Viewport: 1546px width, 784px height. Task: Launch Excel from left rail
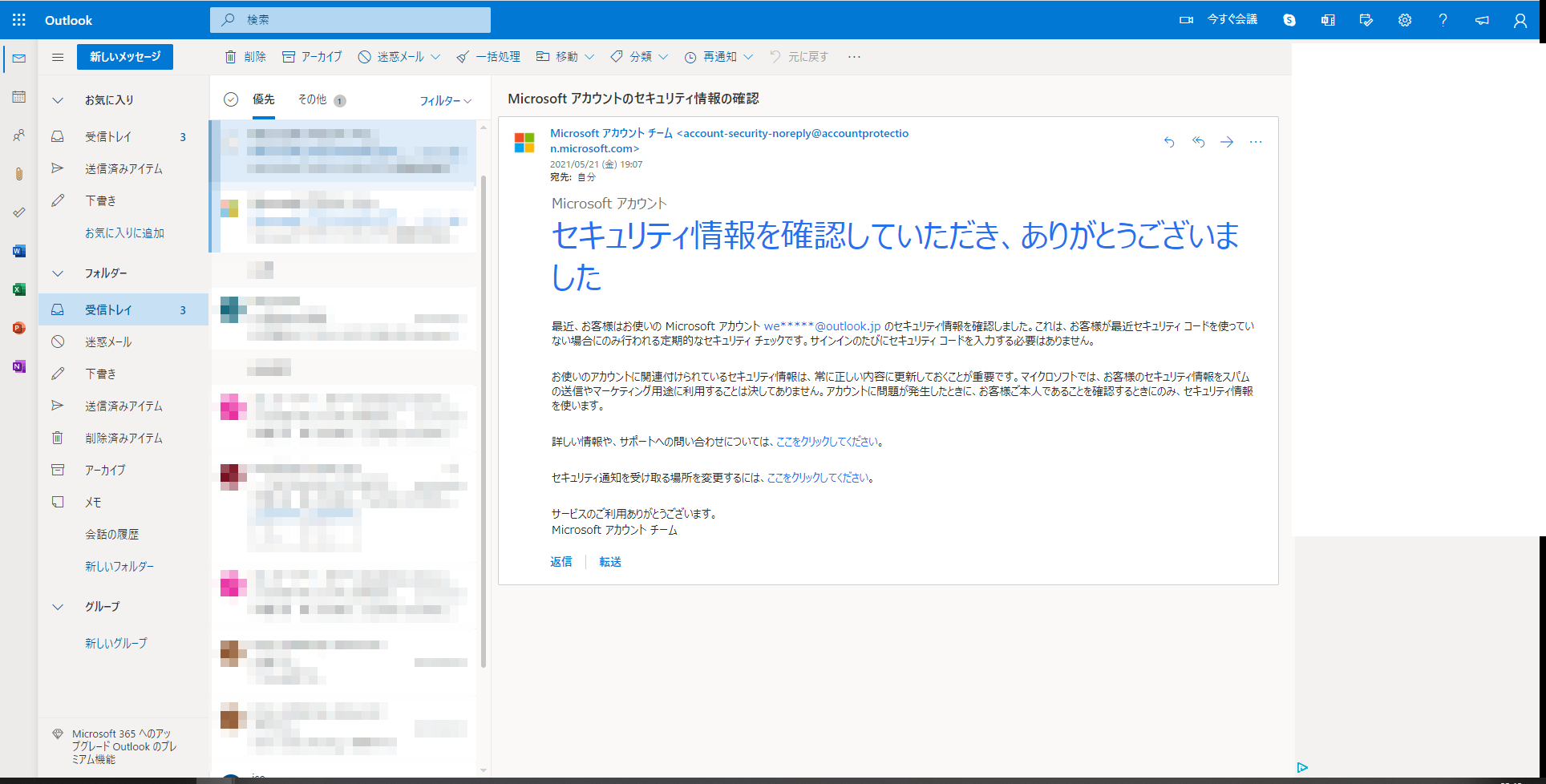[19, 289]
